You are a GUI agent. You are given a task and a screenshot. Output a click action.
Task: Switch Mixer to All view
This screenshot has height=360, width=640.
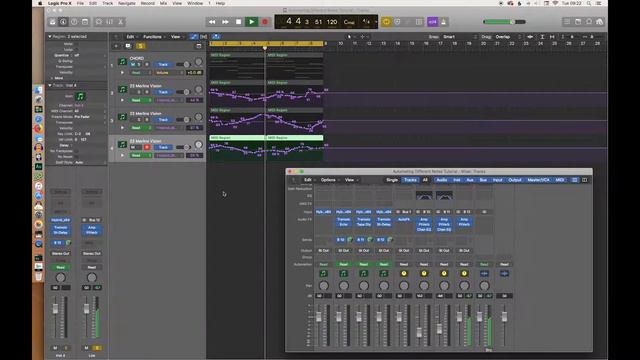point(425,180)
